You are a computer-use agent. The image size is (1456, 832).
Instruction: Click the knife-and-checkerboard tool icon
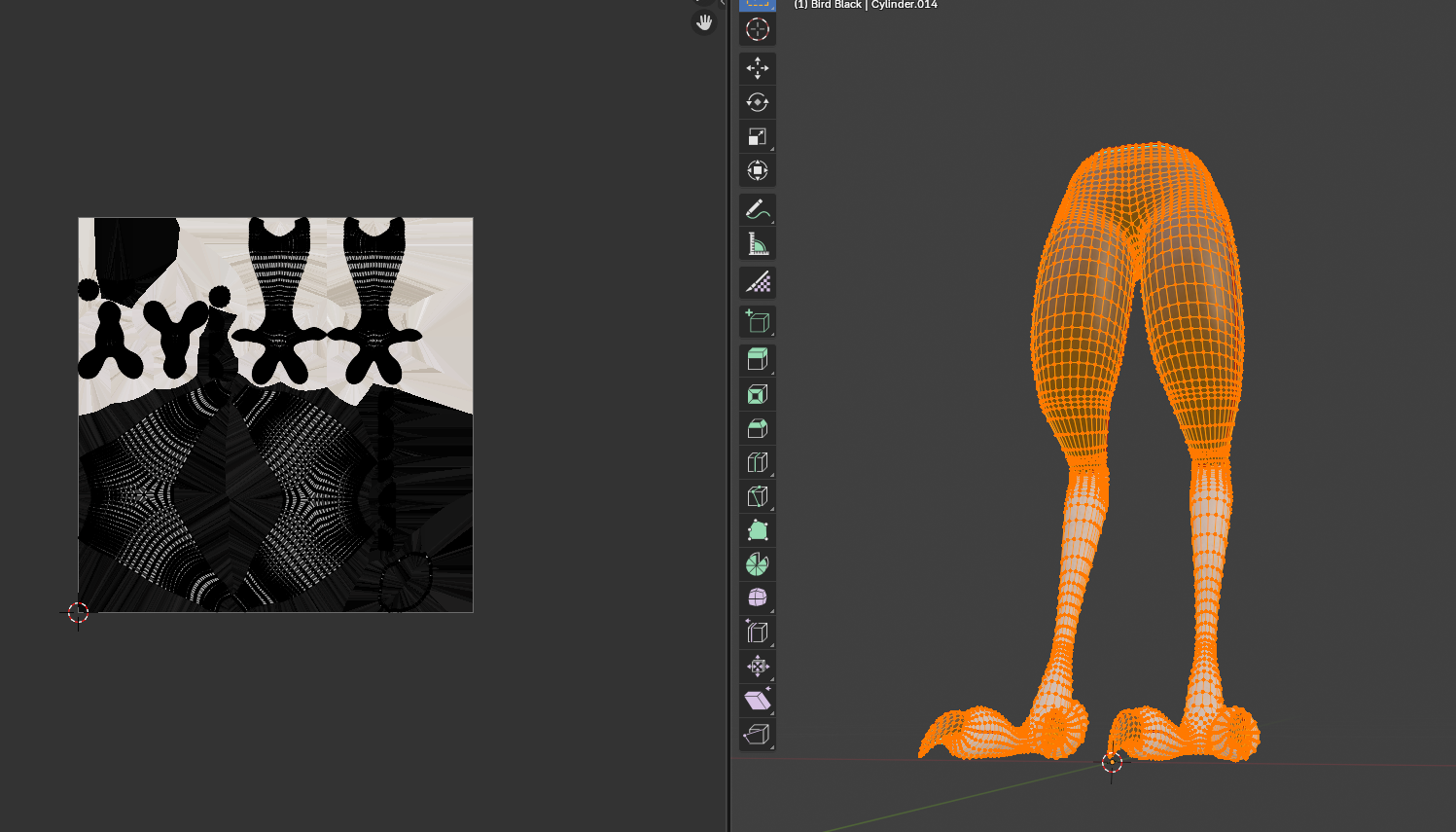(x=758, y=282)
